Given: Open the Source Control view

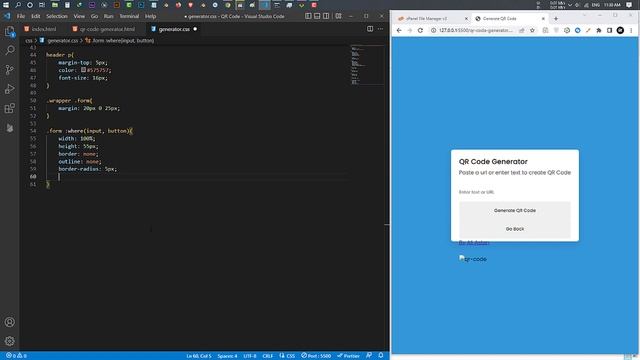Looking at the screenshot, I should [x=9, y=69].
